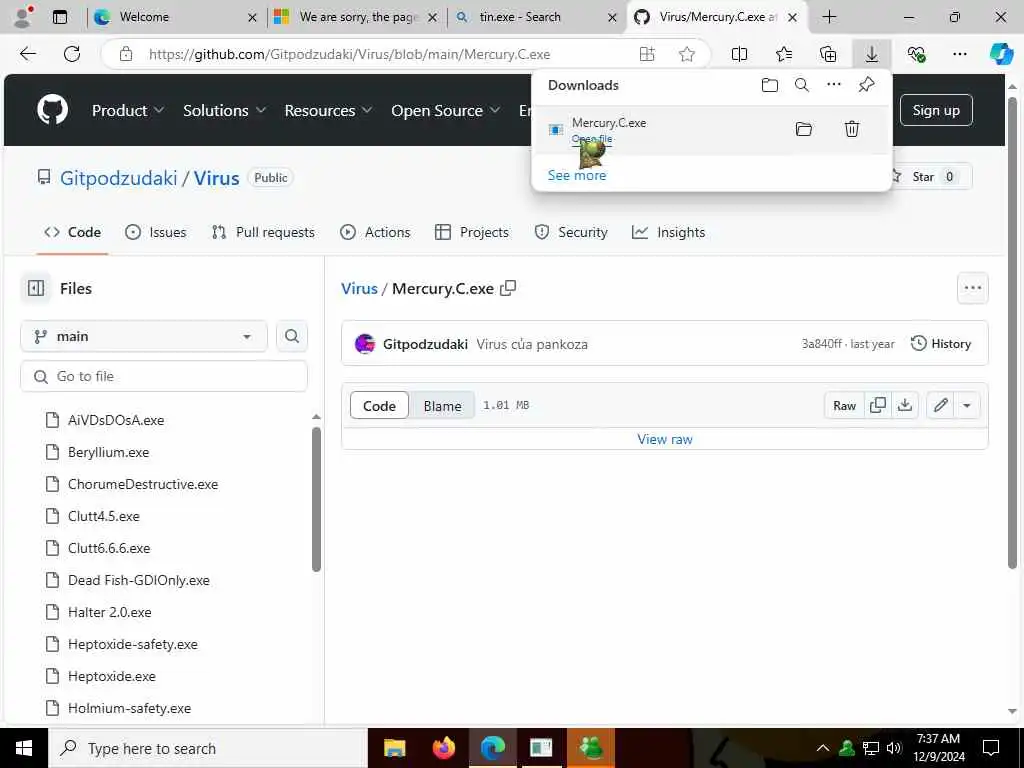Select Blame view toggle button
Screen dimensions: 1024x768
point(442,406)
